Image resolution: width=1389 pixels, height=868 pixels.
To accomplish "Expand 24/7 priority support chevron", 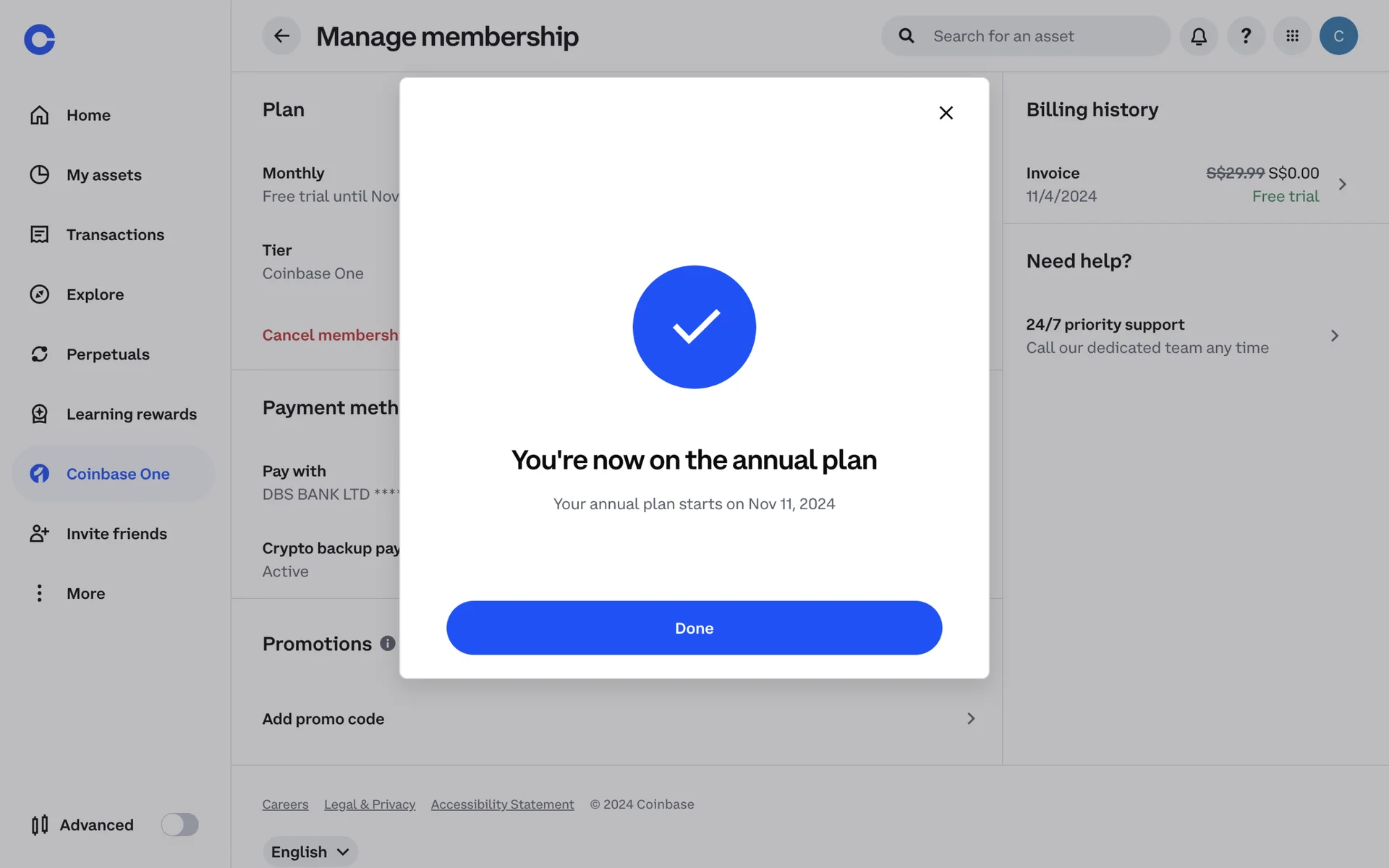I will point(1335,336).
